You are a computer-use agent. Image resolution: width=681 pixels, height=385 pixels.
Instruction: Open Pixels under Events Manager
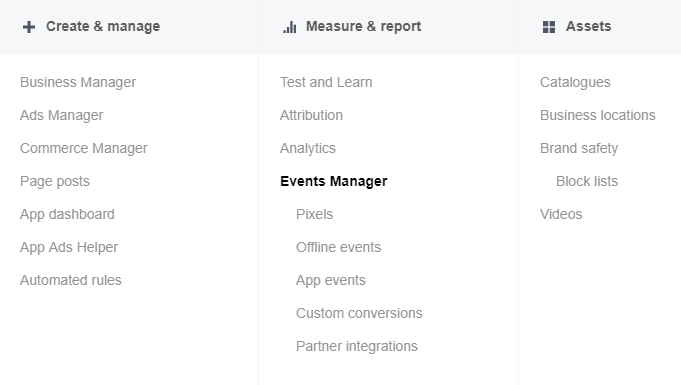(314, 214)
